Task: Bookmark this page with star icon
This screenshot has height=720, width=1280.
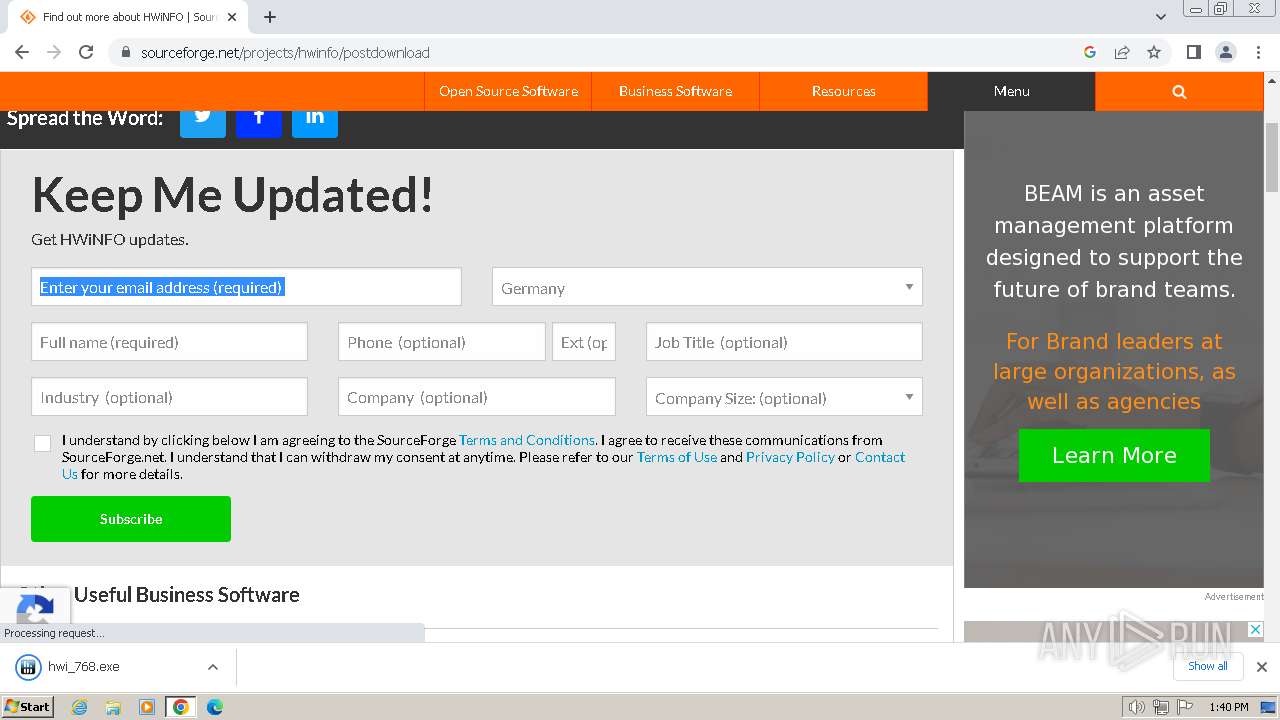Action: coord(1154,52)
